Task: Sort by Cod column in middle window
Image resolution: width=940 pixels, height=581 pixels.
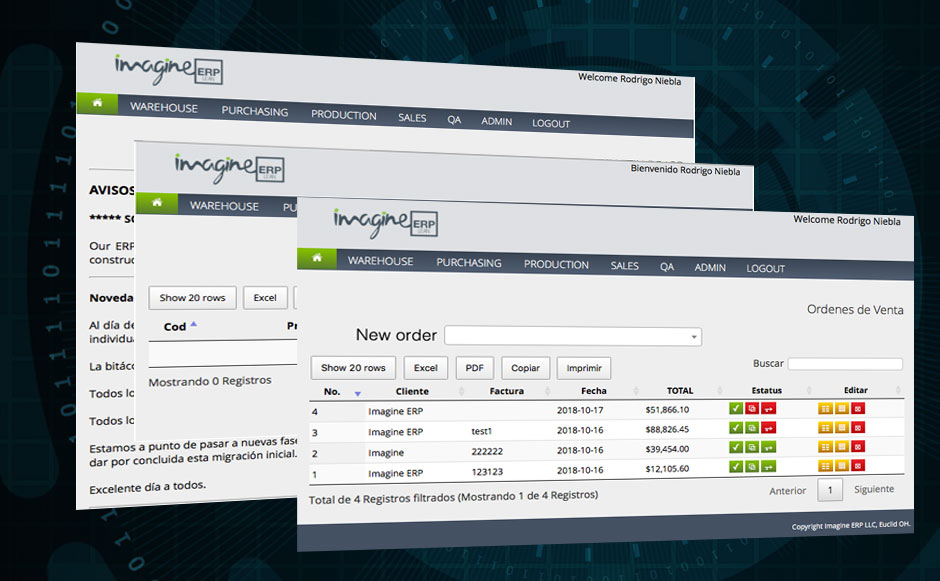Action: coord(180,326)
